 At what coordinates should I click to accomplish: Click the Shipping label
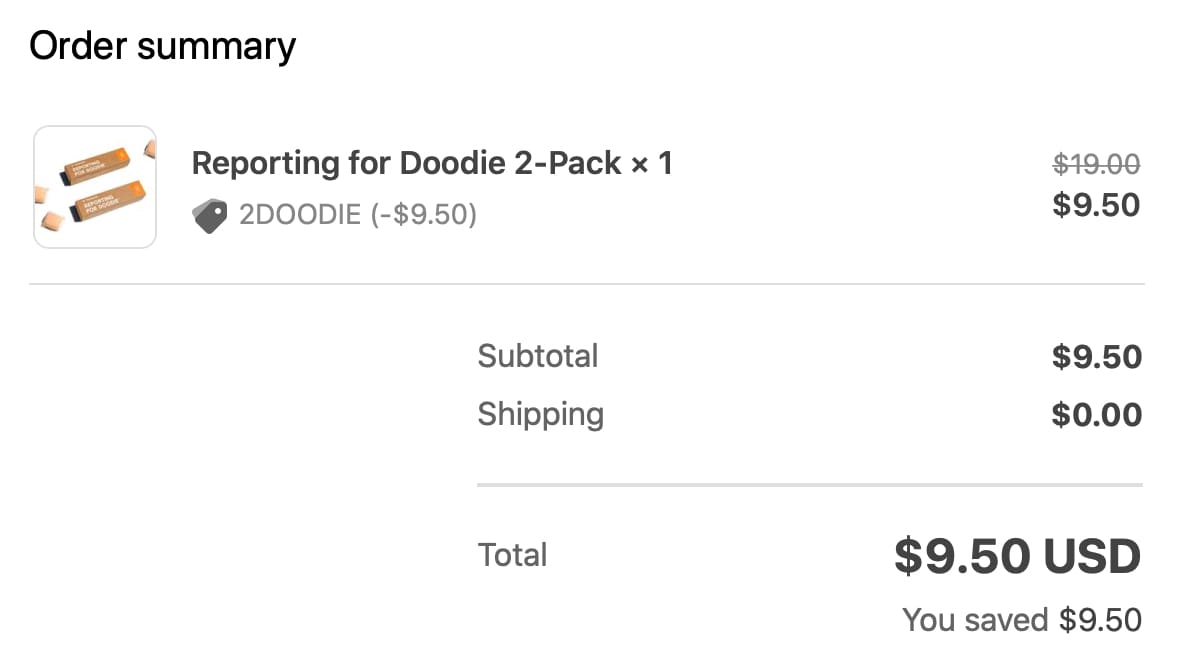point(540,414)
